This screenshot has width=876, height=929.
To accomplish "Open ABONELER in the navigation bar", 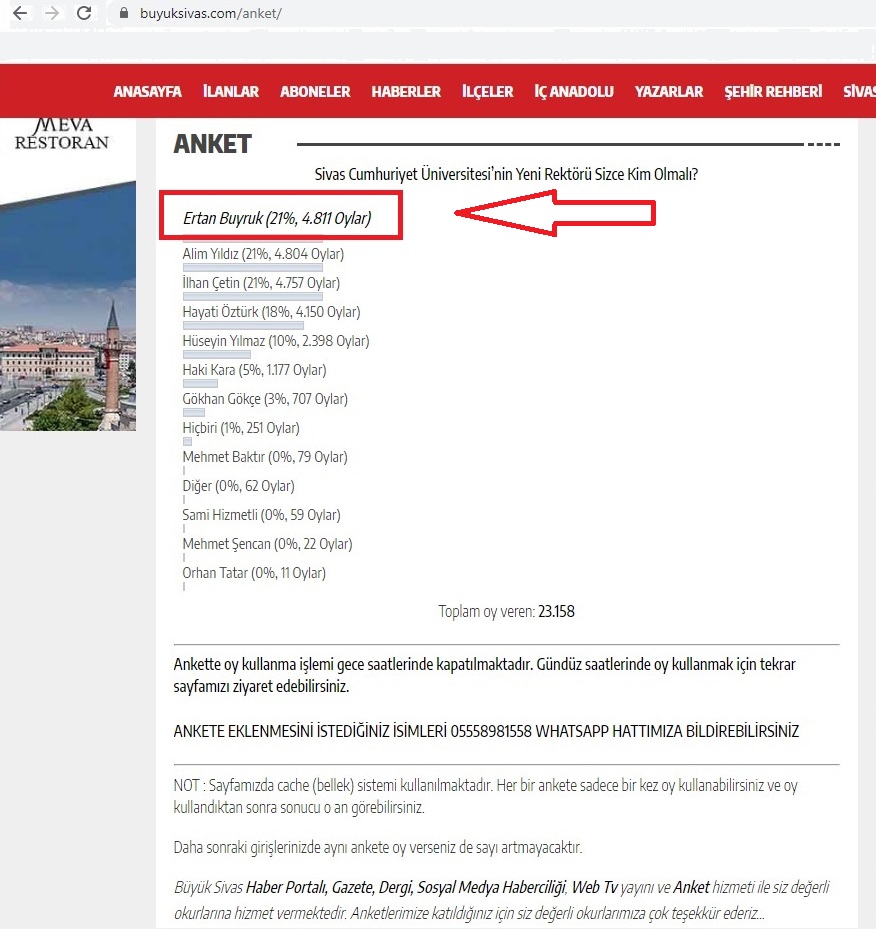I will 315,91.
